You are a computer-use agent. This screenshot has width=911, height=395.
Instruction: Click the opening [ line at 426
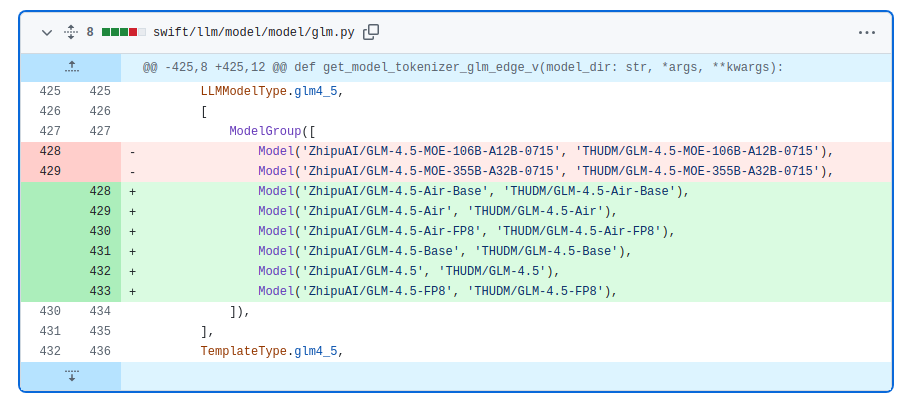[x=506, y=112]
